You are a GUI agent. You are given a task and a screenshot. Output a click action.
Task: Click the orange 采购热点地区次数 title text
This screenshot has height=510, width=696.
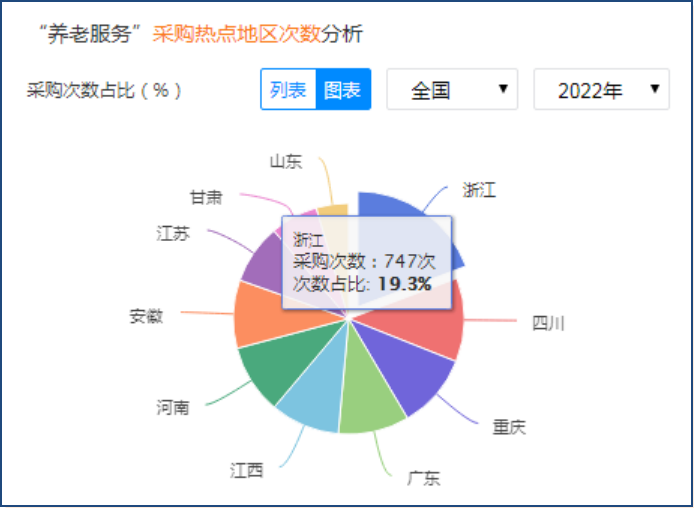coord(236,34)
